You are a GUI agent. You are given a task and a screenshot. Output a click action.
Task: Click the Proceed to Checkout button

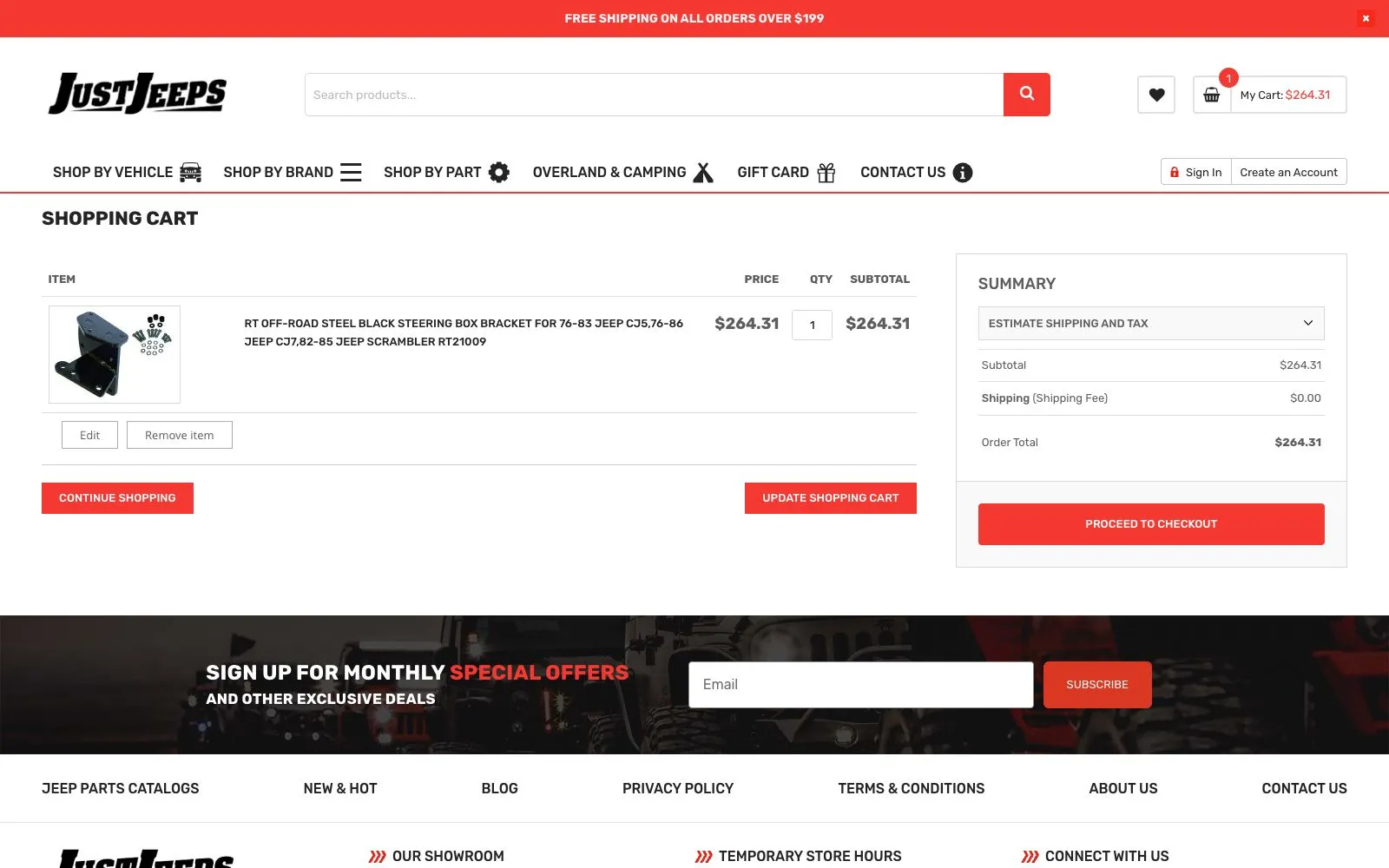point(1151,524)
